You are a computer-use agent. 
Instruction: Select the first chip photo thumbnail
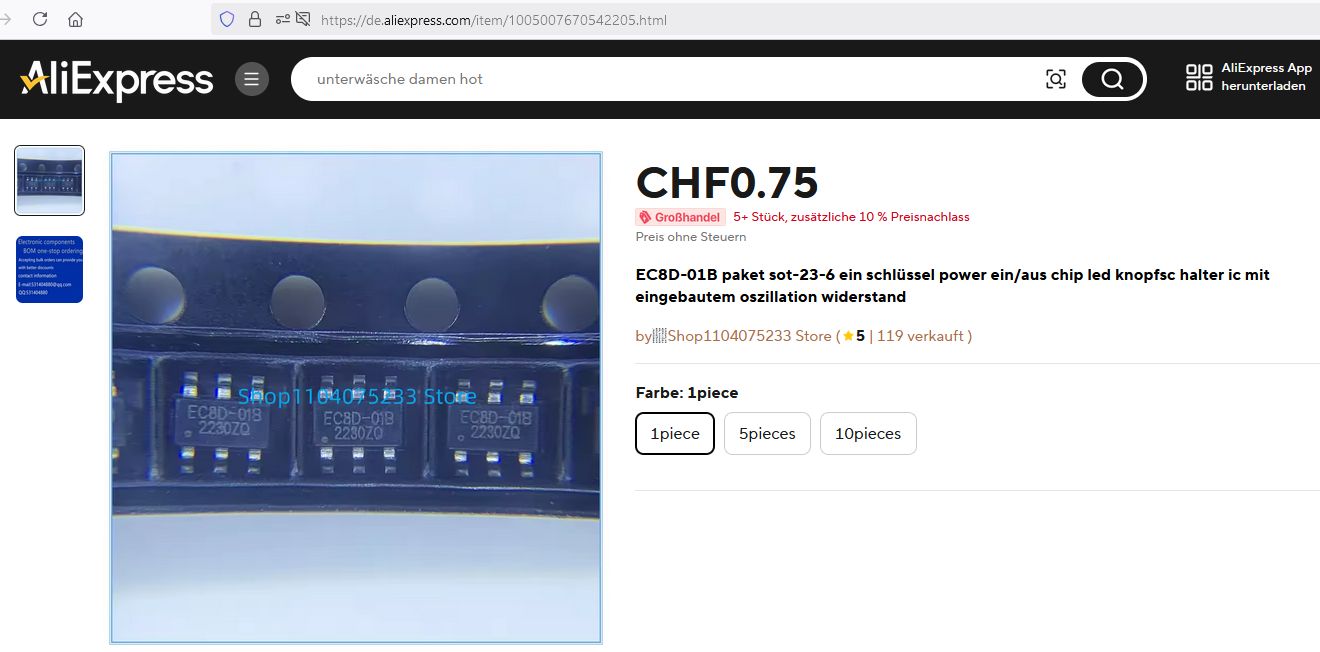point(49,181)
